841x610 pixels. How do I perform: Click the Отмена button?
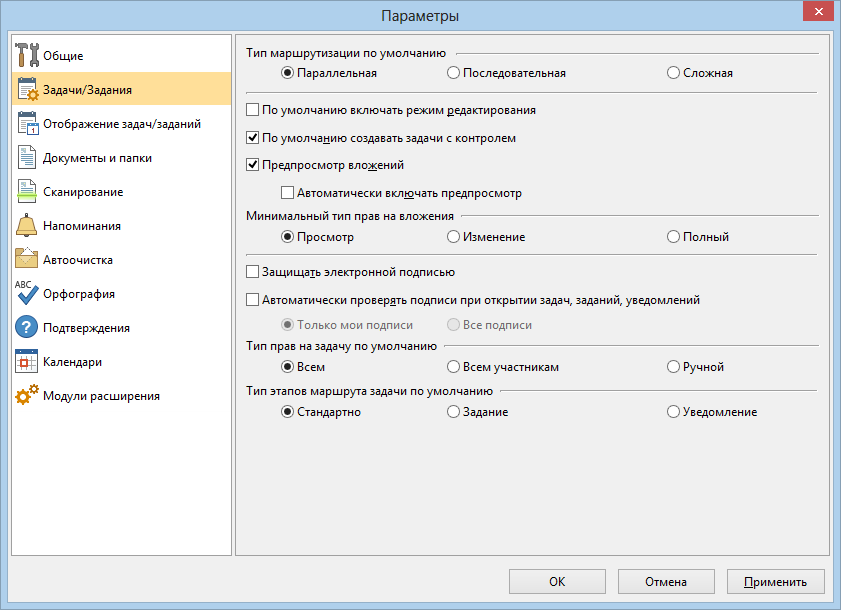[666, 582]
